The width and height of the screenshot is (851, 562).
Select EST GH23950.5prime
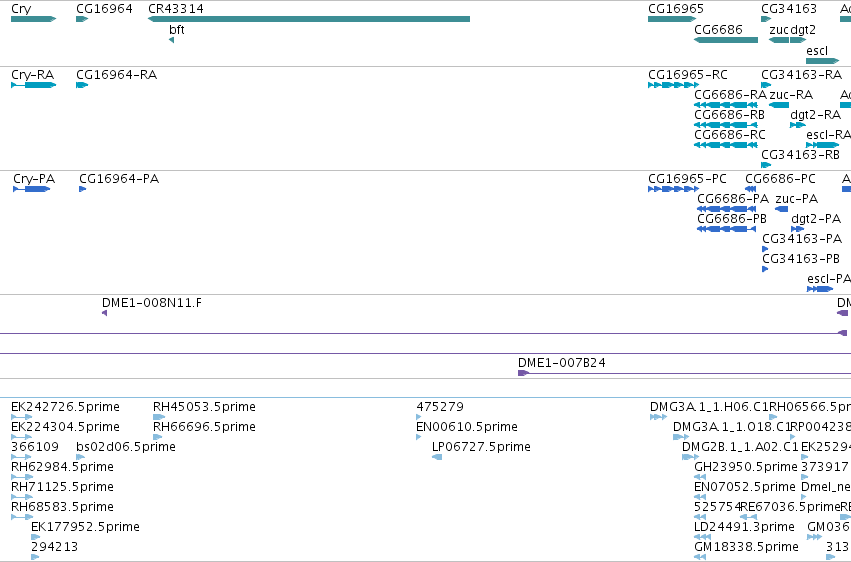pyautogui.click(x=746, y=467)
